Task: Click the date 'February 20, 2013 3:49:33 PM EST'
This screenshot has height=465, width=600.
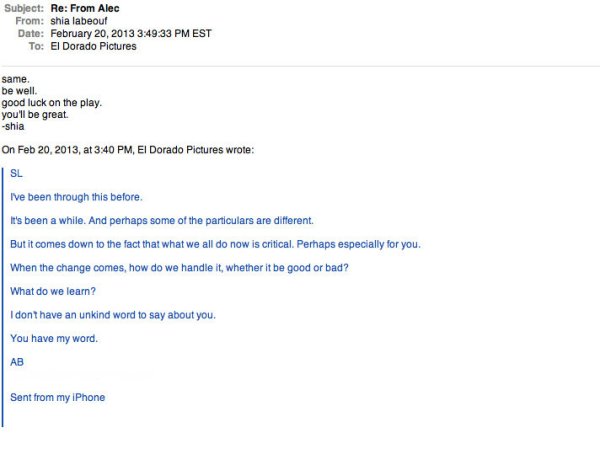Action: (131, 33)
